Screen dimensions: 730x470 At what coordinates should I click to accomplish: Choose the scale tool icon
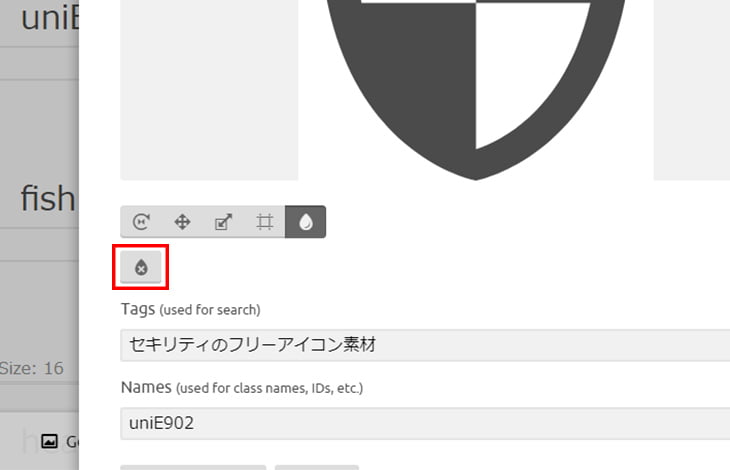(223, 222)
